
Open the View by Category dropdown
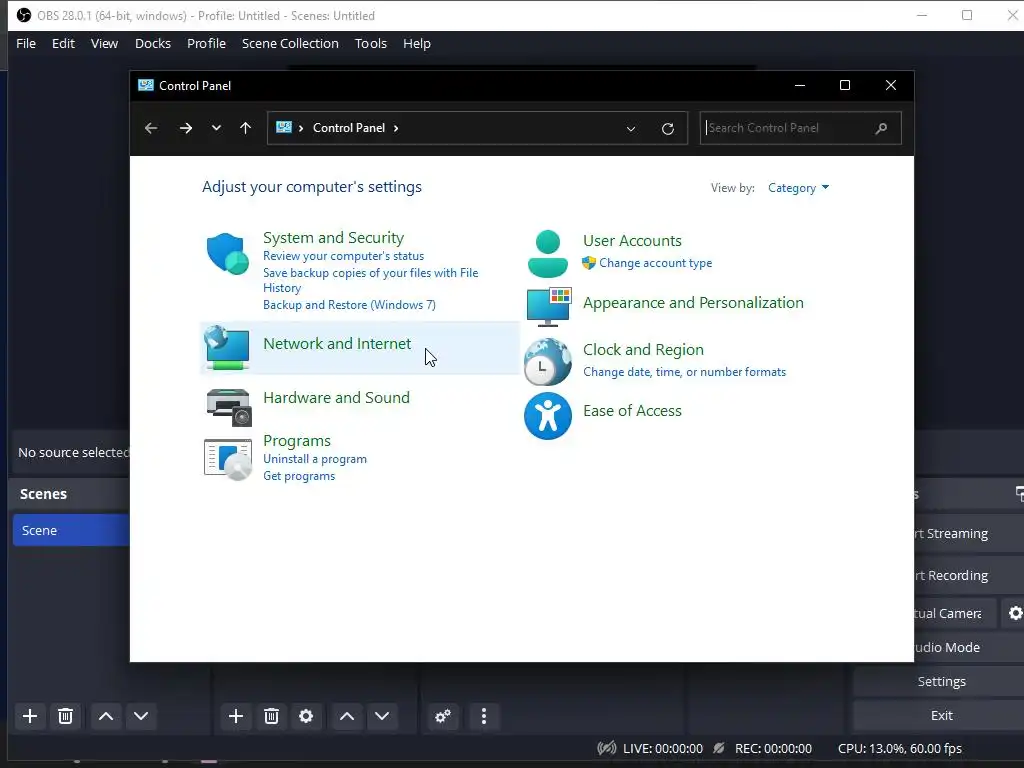[x=798, y=188]
